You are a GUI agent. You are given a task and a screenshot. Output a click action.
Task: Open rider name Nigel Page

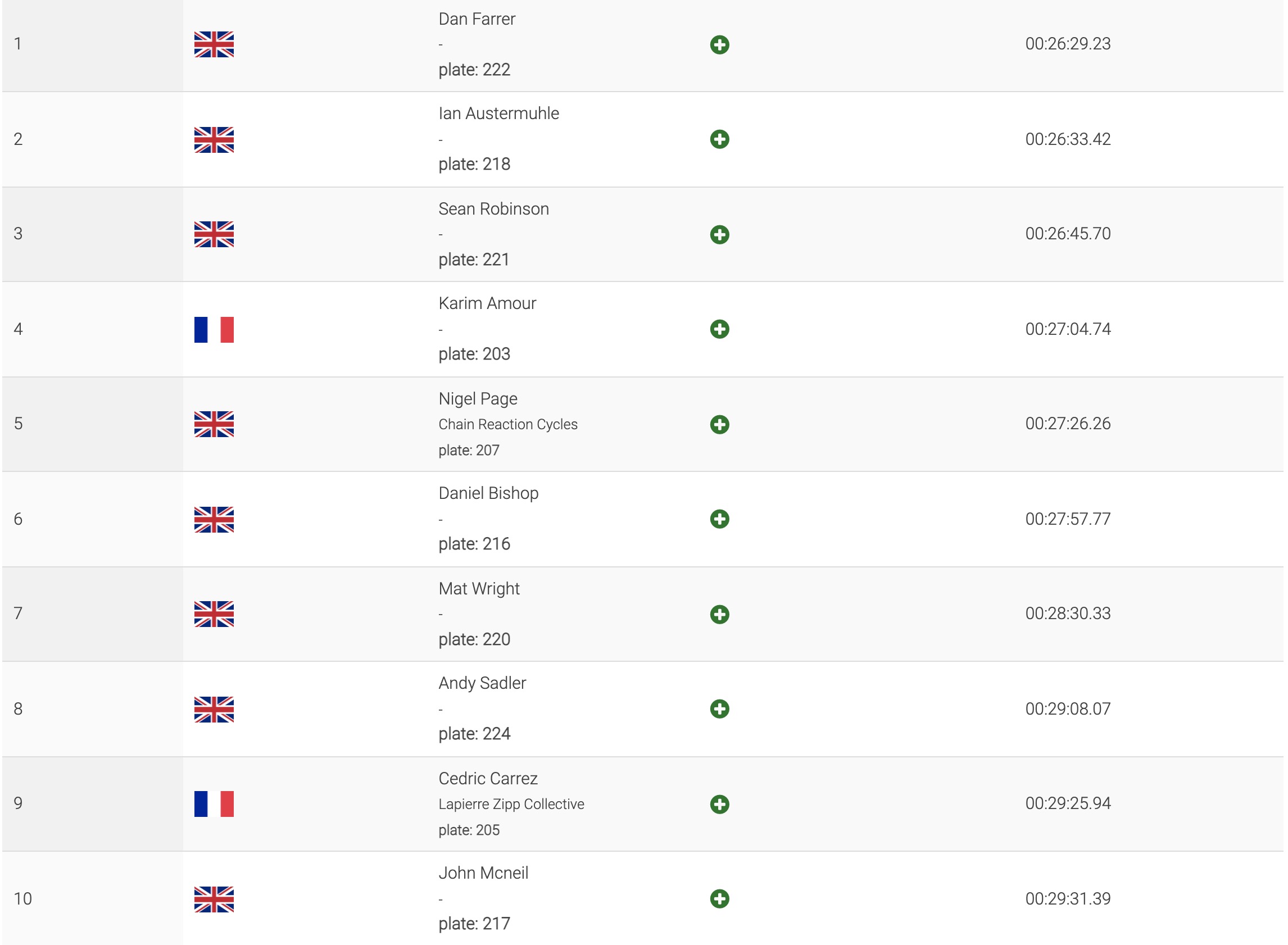click(x=478, y=399)
